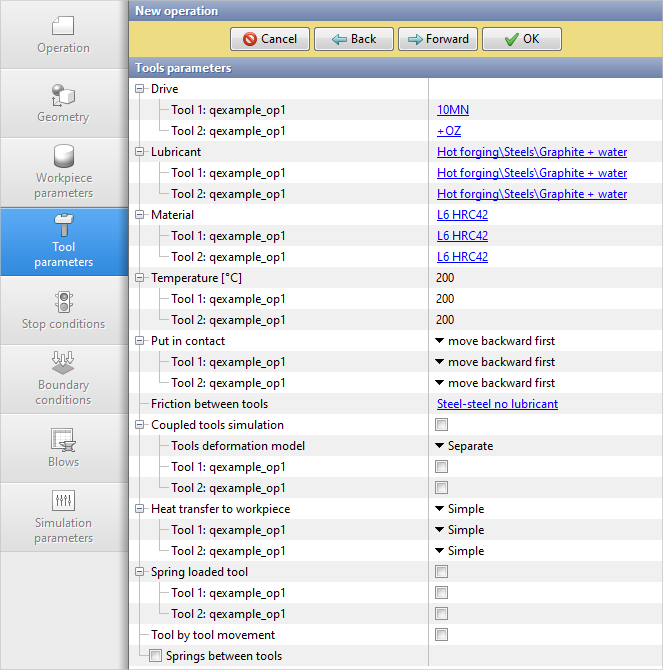Click the Tool parameters hammer icon
Screen dimensions: 663x670
[x=63, y=224]
